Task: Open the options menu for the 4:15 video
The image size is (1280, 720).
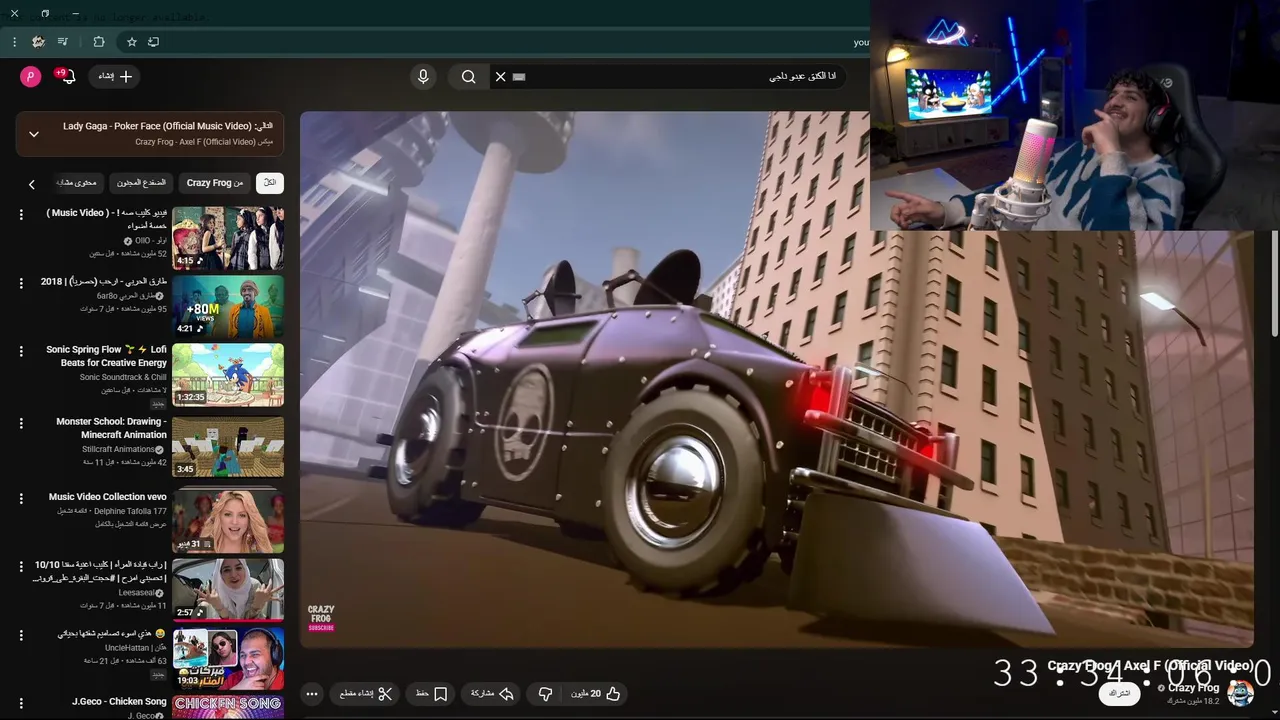Action: tap(21, 215)
